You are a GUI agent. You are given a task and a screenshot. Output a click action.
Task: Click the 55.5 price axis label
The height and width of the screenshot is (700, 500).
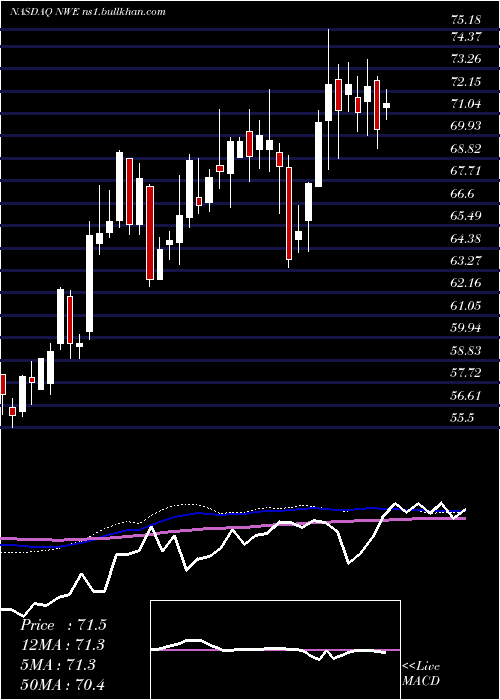click(x=462, y=418)
